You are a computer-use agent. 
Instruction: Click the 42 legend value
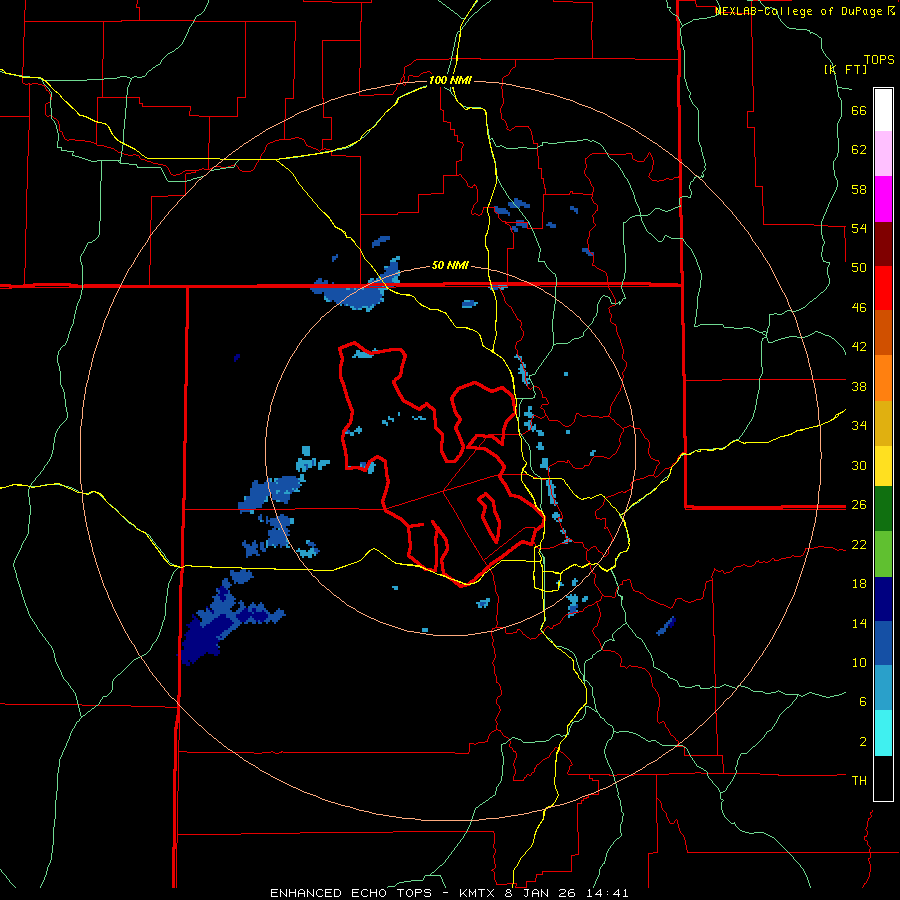pos(859,347)
